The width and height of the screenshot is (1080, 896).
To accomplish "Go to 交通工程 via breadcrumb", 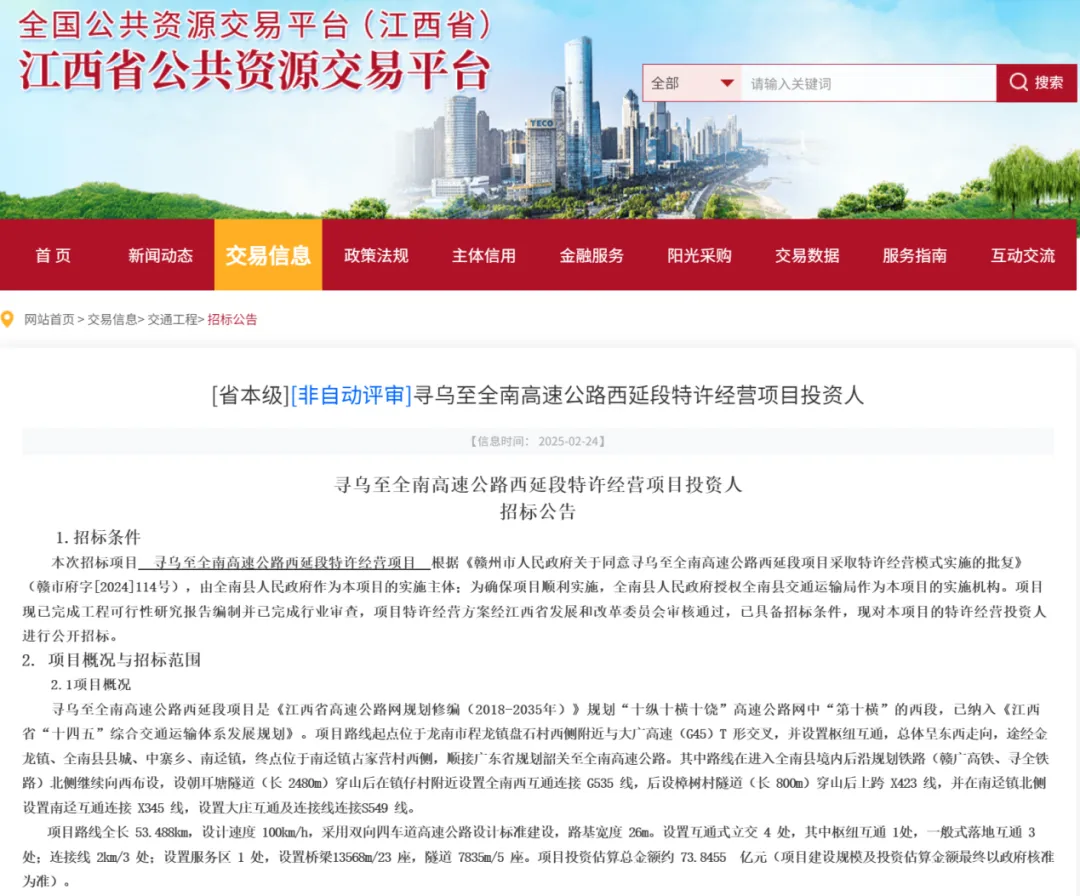I will 173,320.
